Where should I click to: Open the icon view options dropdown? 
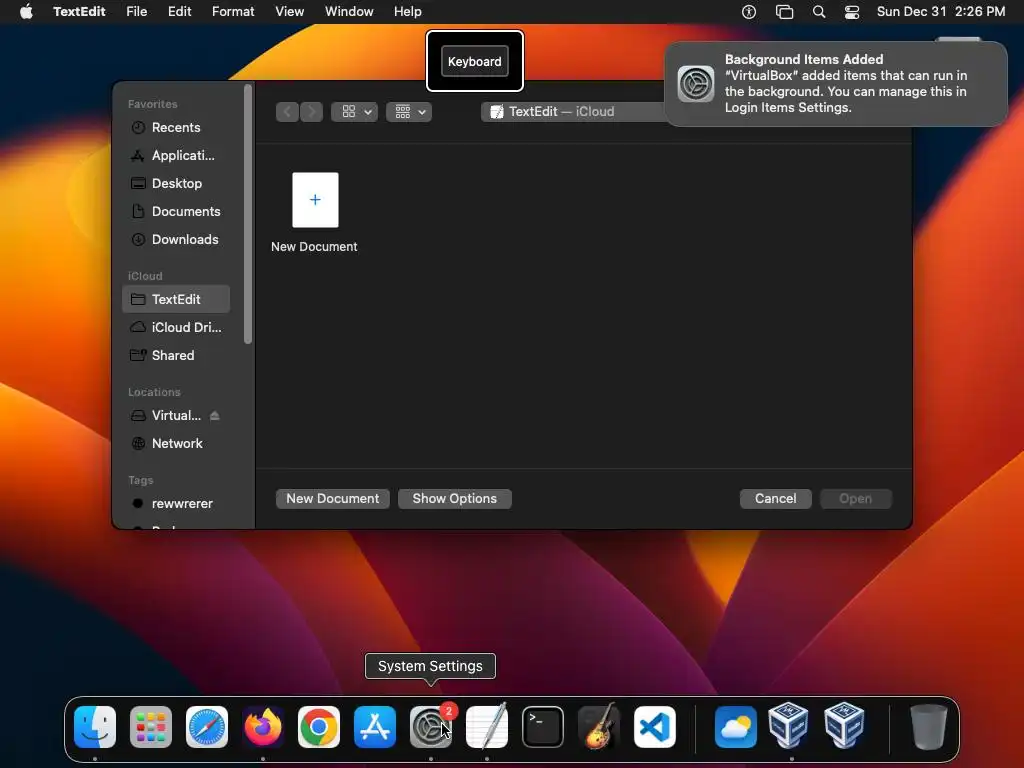(355, 112)
